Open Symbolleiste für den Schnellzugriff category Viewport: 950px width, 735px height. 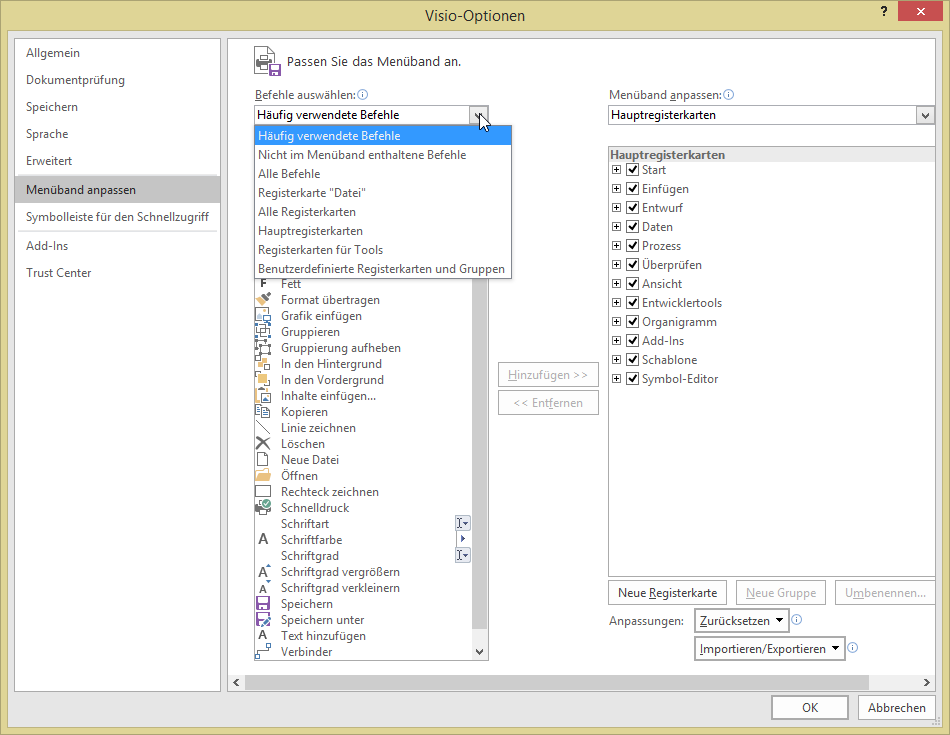pyautogui.click(x=118, y=216)
